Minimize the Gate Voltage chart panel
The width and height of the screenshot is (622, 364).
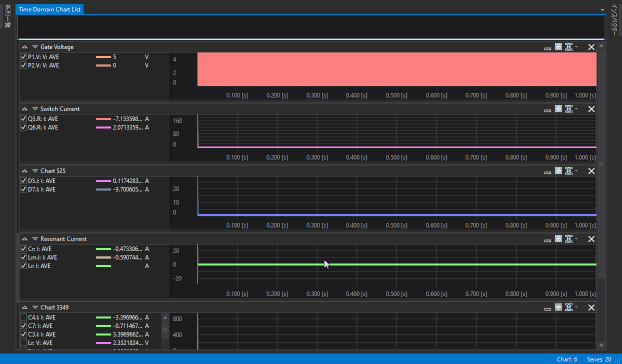(x=547, y=48)
